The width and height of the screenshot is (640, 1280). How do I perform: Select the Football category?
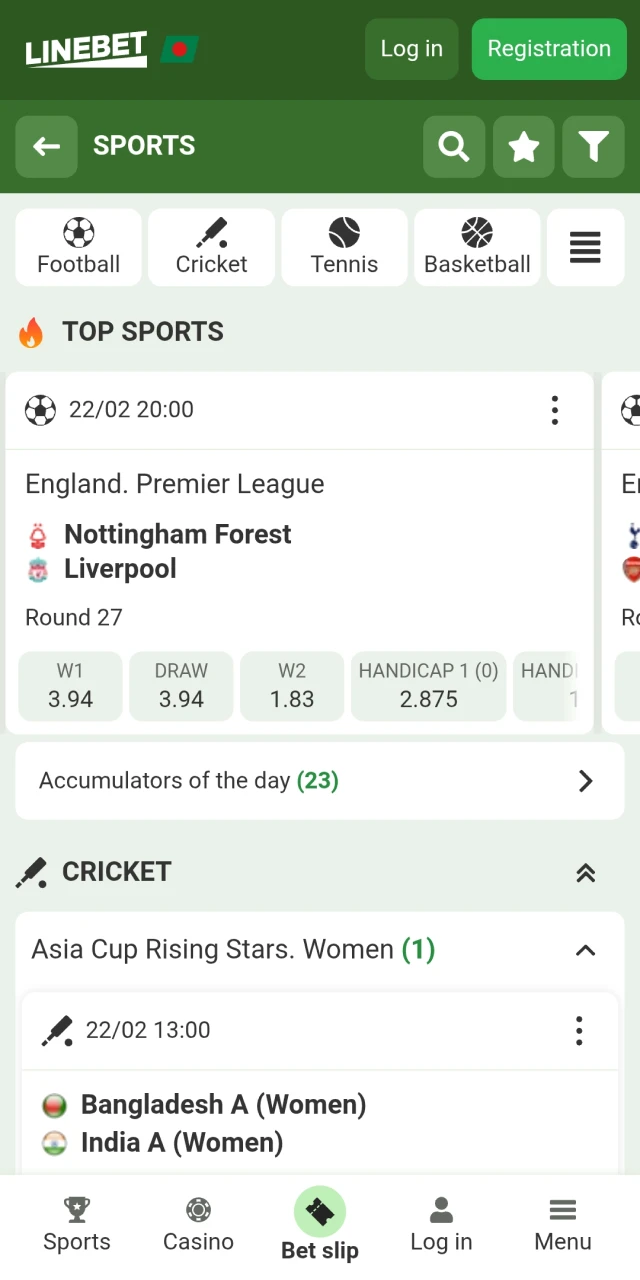tap(78, 247)
